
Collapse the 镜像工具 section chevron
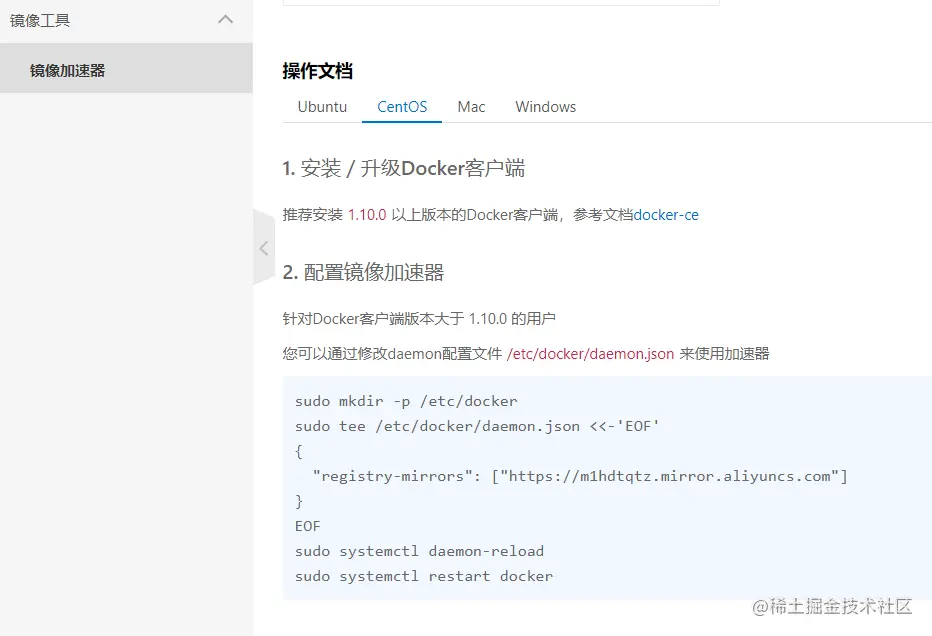pos(225,20)
